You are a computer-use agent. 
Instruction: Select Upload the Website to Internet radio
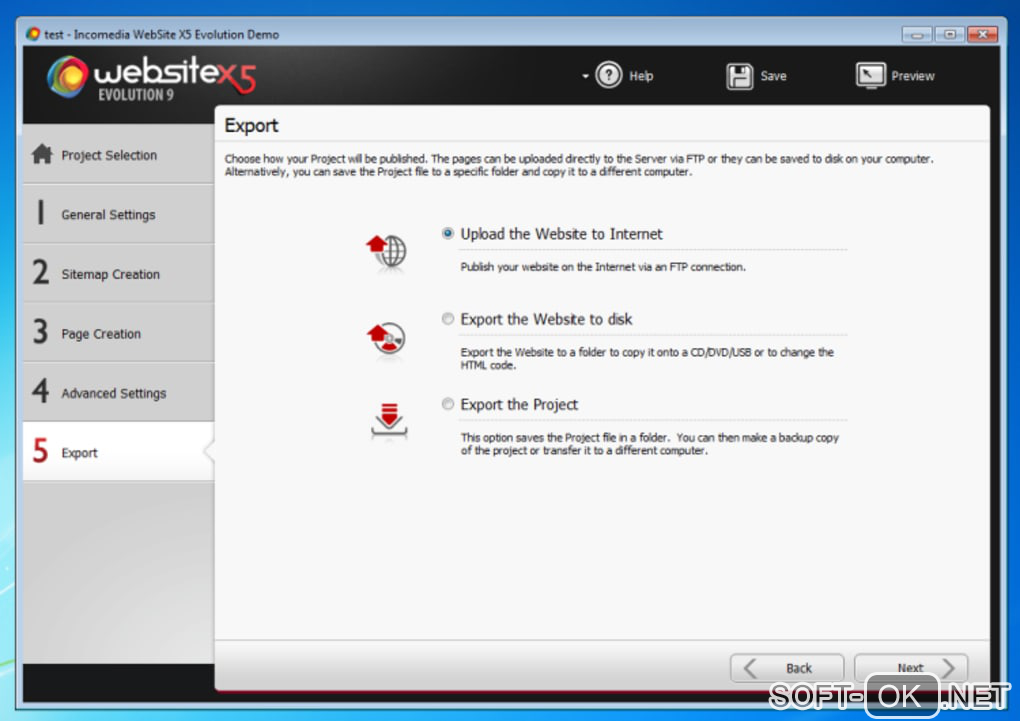pos(448,234)
